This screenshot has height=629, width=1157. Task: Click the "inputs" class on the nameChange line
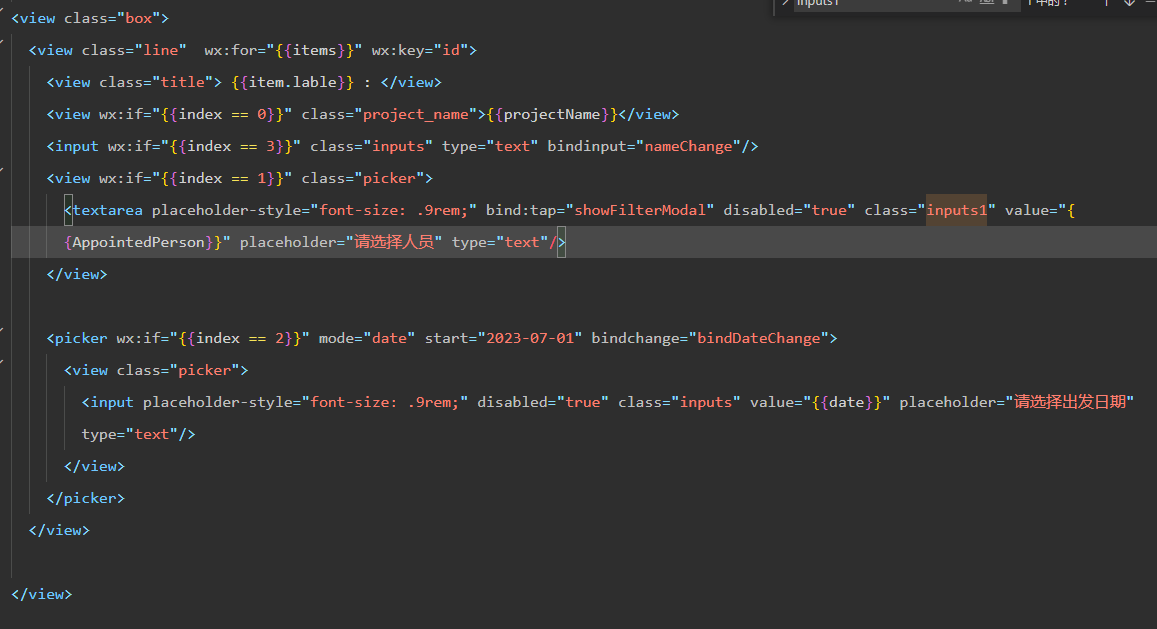click(398, 146)
